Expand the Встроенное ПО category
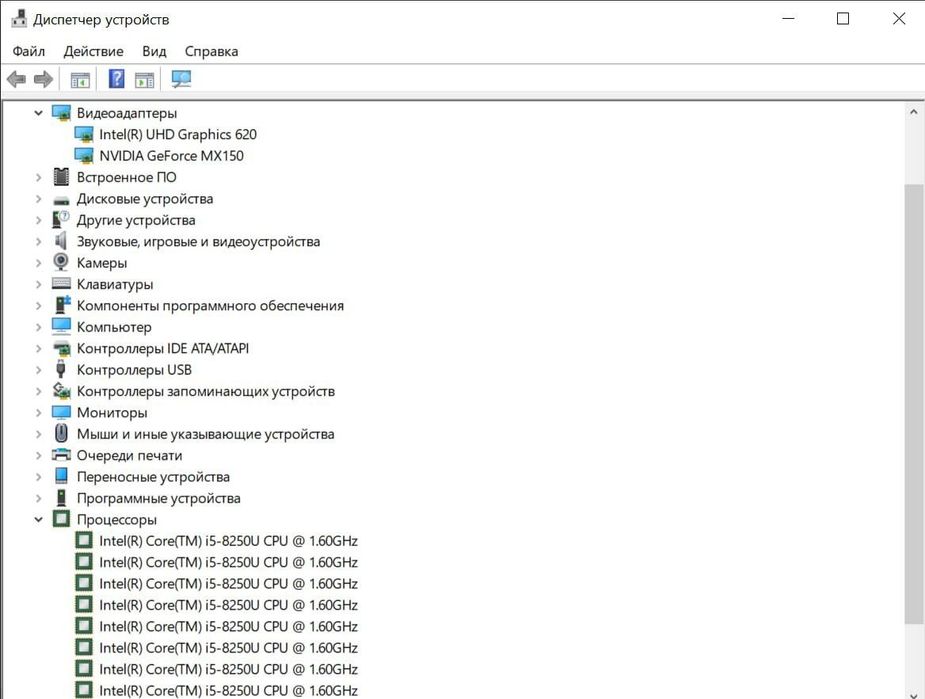 point(38,177)
